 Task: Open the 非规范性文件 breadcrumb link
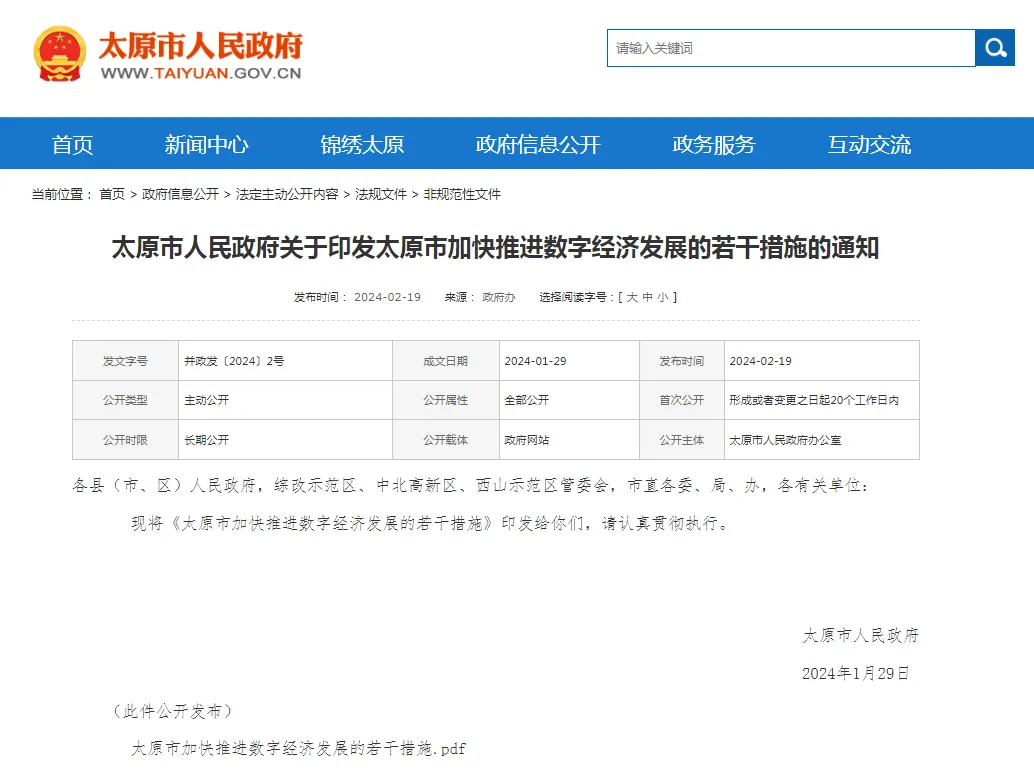pos(462,194)
